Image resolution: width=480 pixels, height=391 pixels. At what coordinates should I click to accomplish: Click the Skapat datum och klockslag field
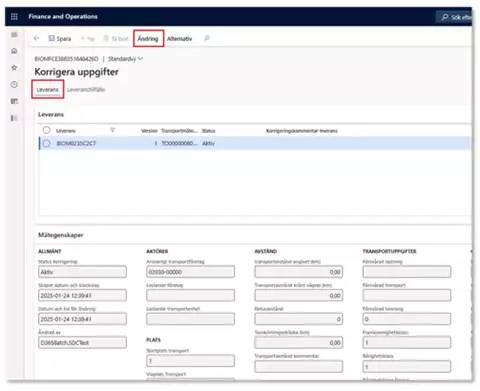[82, 295]
